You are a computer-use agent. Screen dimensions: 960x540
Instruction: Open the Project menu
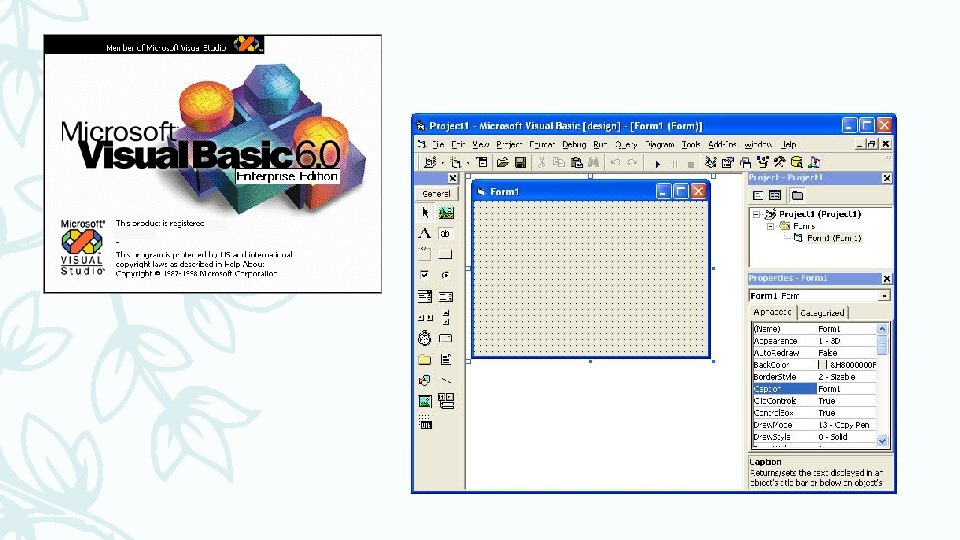509,144
